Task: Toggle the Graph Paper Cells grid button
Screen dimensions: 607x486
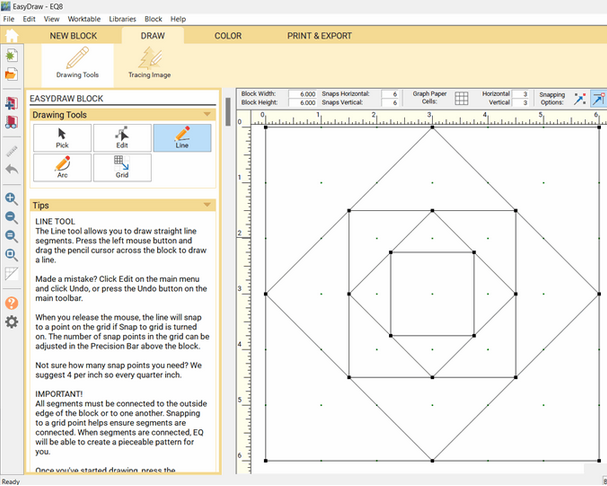Action: (462, 98)
